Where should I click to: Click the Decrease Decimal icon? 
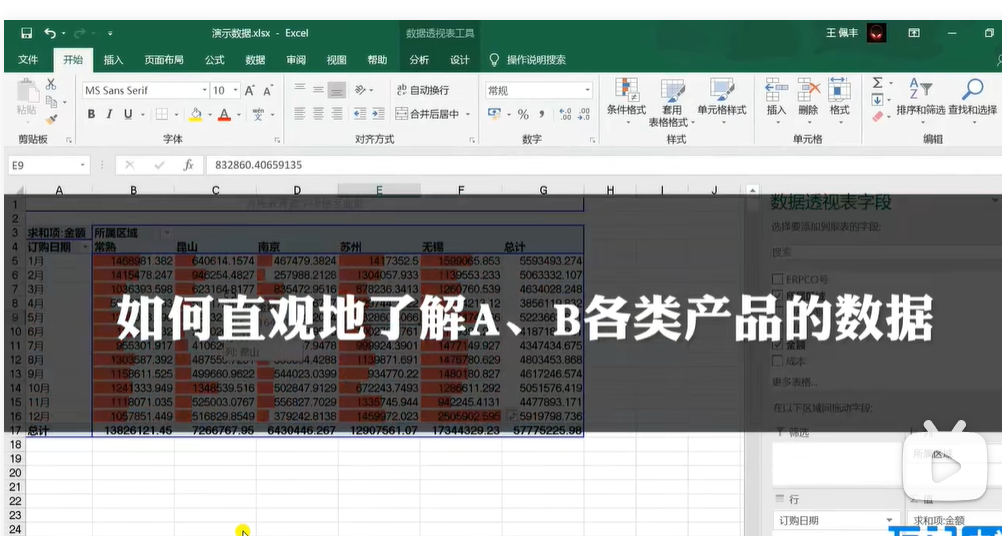[584, 114]
